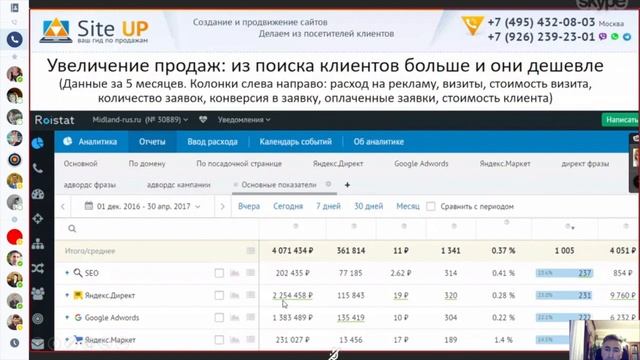Open the hierarchy tree icon in Roistat sidebar
640x360 pixels.
pyautogui.click(x=38, y=244)
